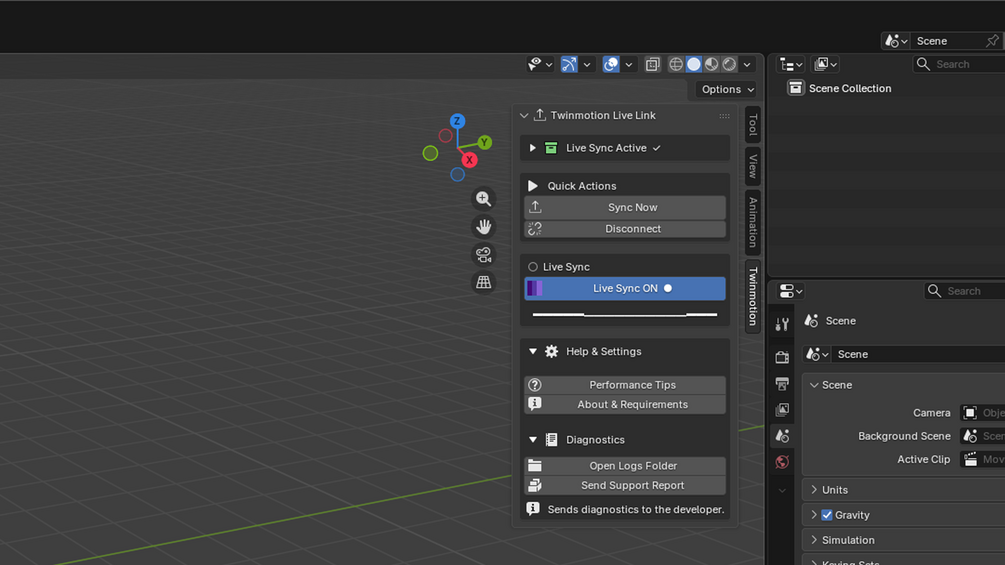Click the Sync Now button
1005x565 pixels.
click(x=625, y=208)
